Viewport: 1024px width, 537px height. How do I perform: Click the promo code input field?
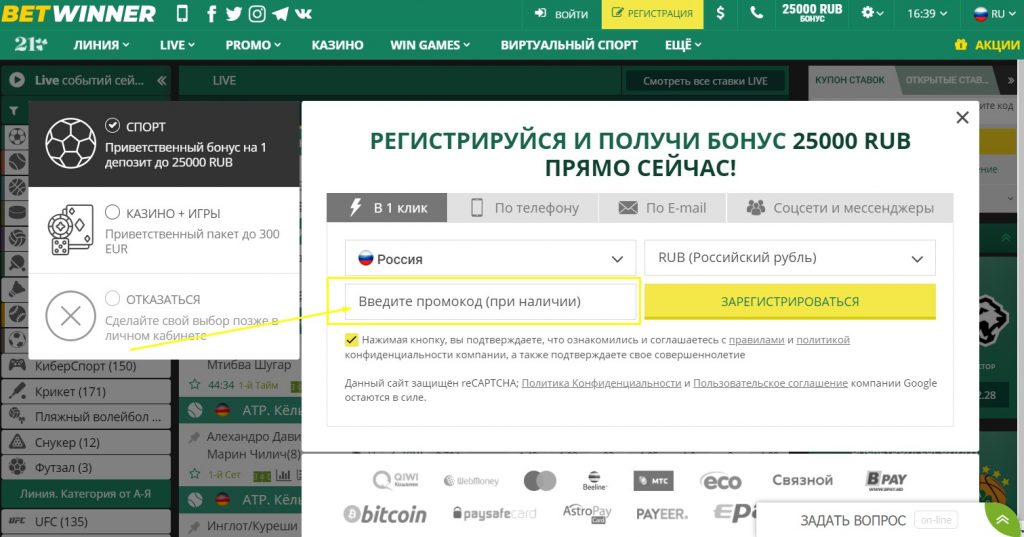tap(490, 301)
